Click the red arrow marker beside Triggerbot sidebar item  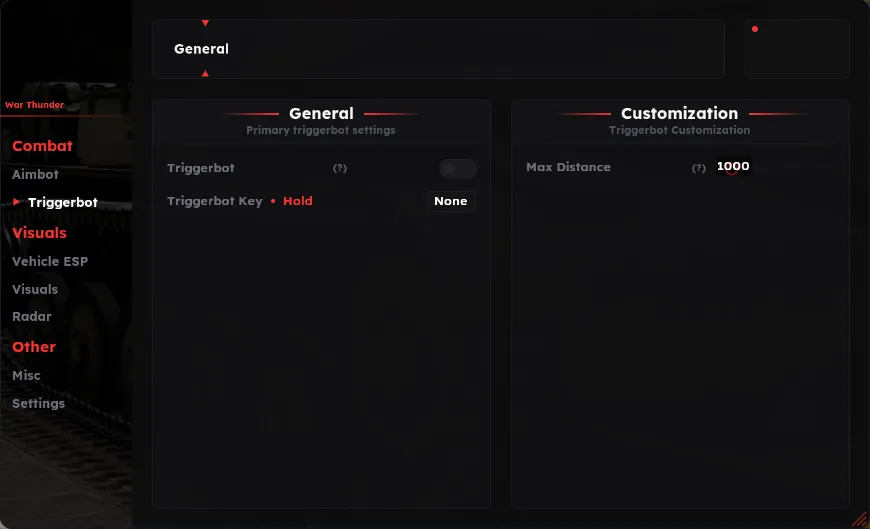pos(17,202)
